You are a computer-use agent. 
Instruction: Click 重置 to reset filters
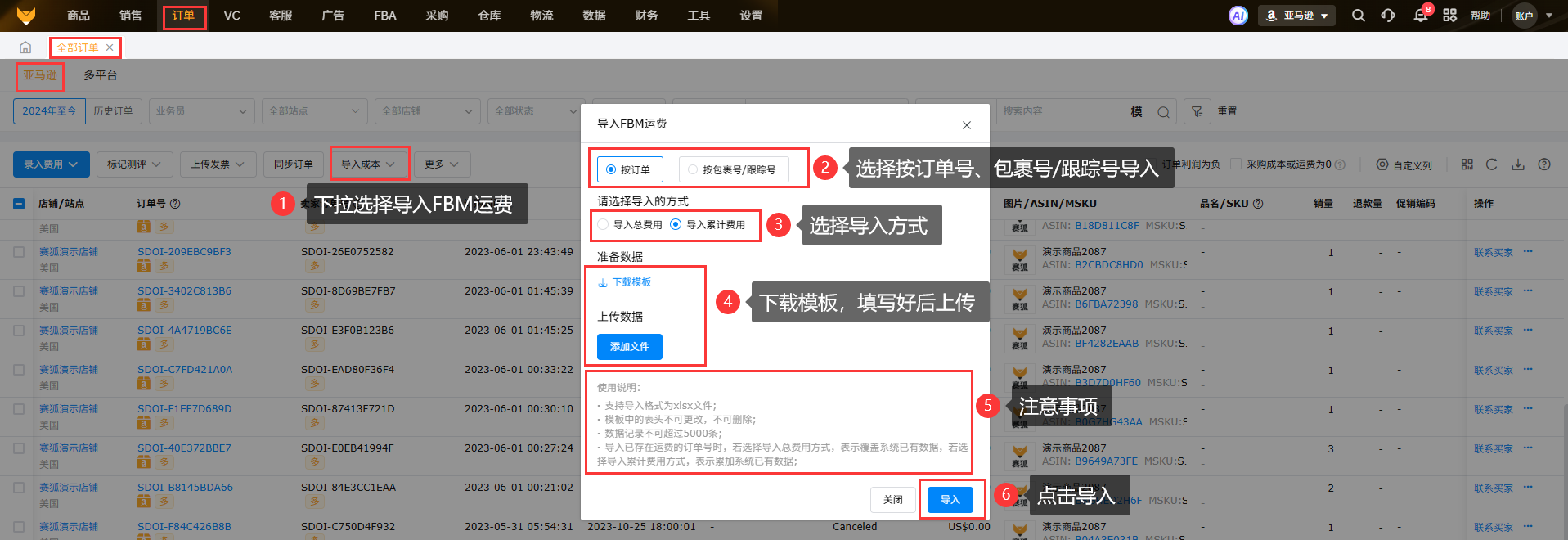pos(1228,111)
